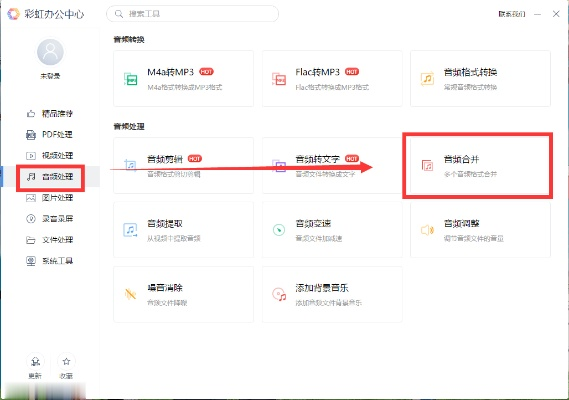The height and width of the screenshot is (400, 569).
Task: Open the 音频变速 tool card
Action: coord(332,230)
